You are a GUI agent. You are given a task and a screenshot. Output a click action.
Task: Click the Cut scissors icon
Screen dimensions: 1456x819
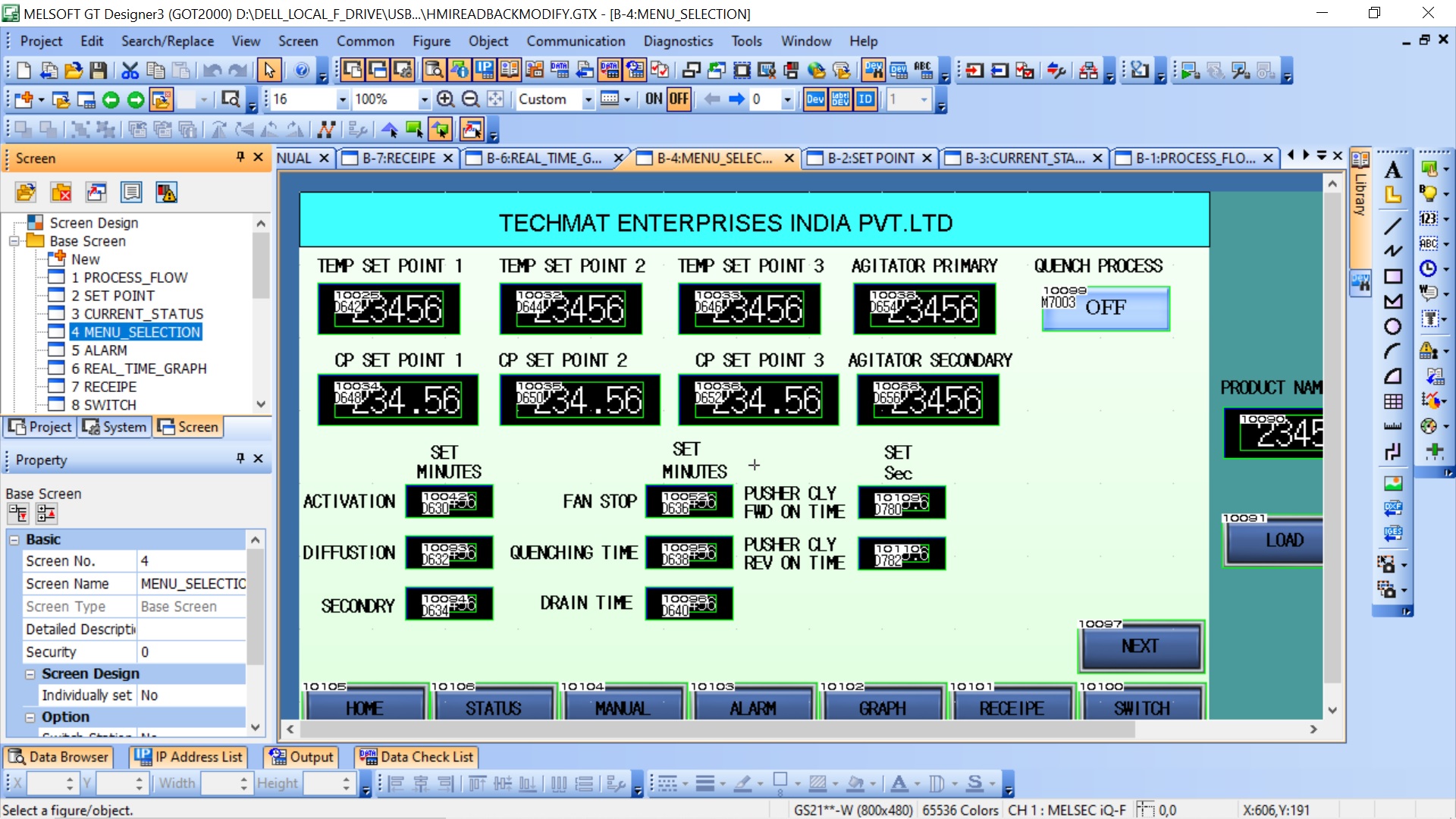click(x=130, y=71)
